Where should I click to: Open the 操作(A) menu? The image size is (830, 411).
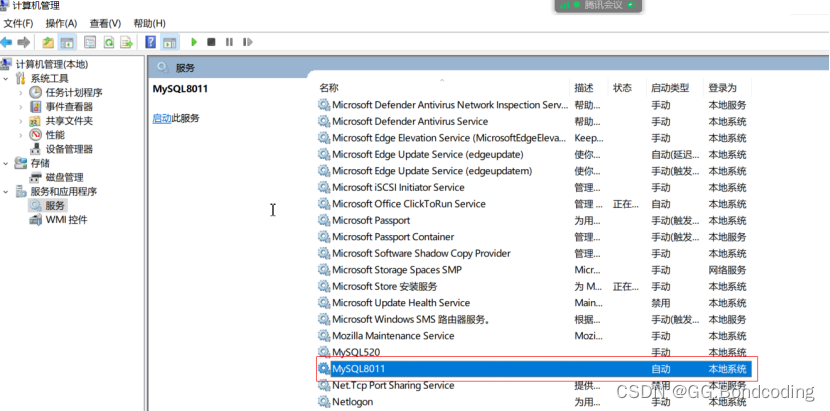point(61,23)
